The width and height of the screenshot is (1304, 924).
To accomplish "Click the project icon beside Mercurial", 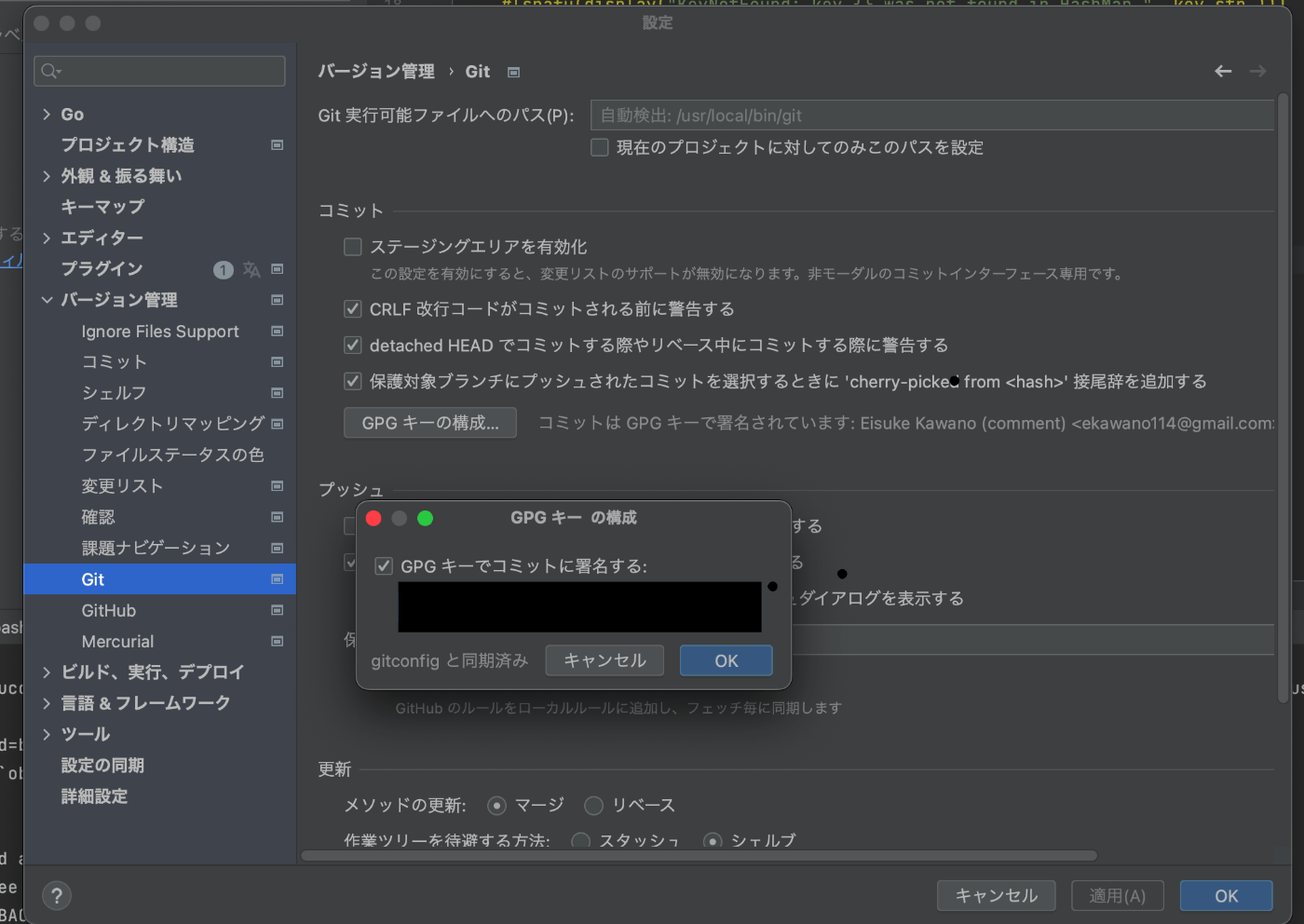I will click(277, 642).
